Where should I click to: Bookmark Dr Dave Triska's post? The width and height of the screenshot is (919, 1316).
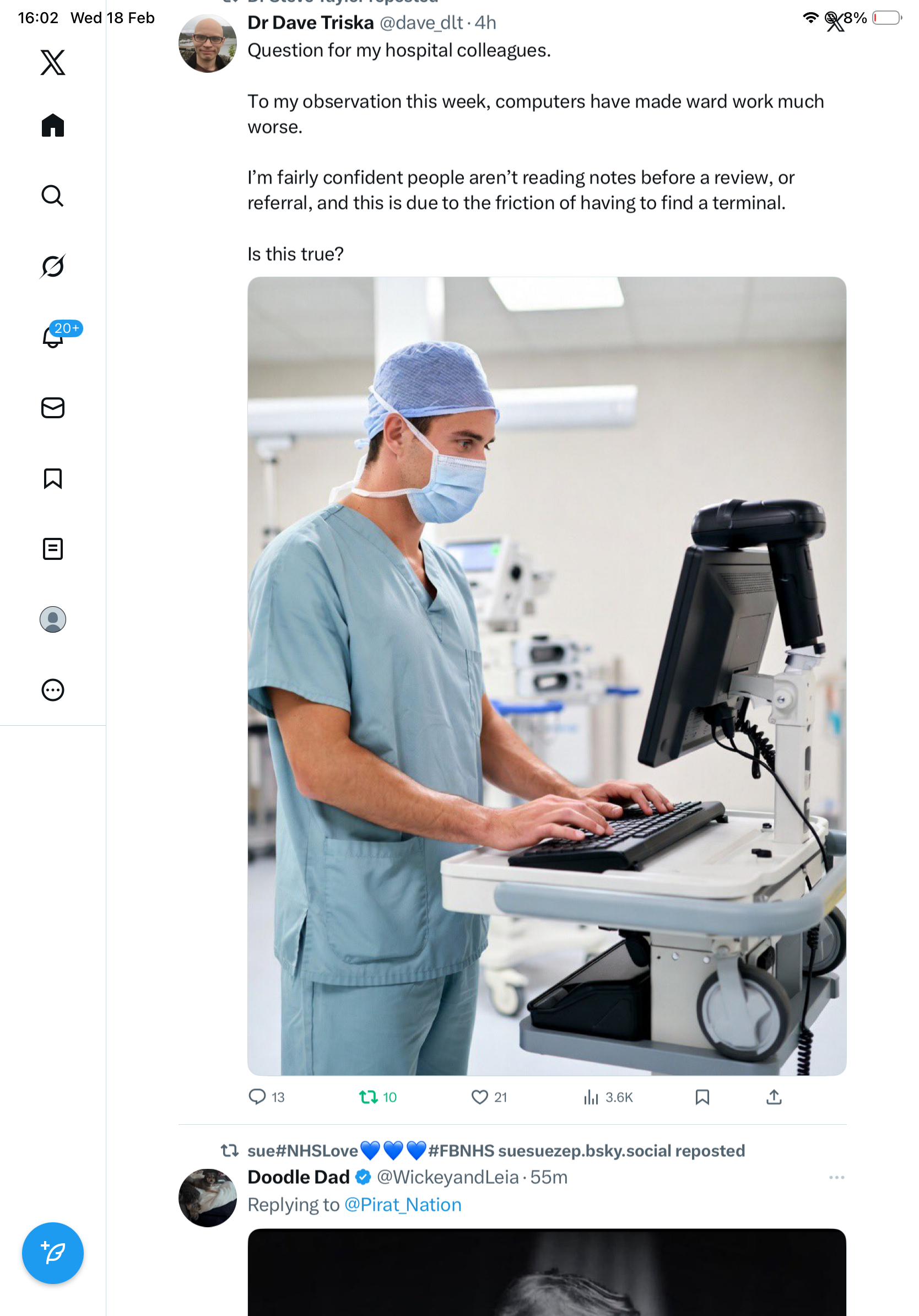pos(702,1097)
